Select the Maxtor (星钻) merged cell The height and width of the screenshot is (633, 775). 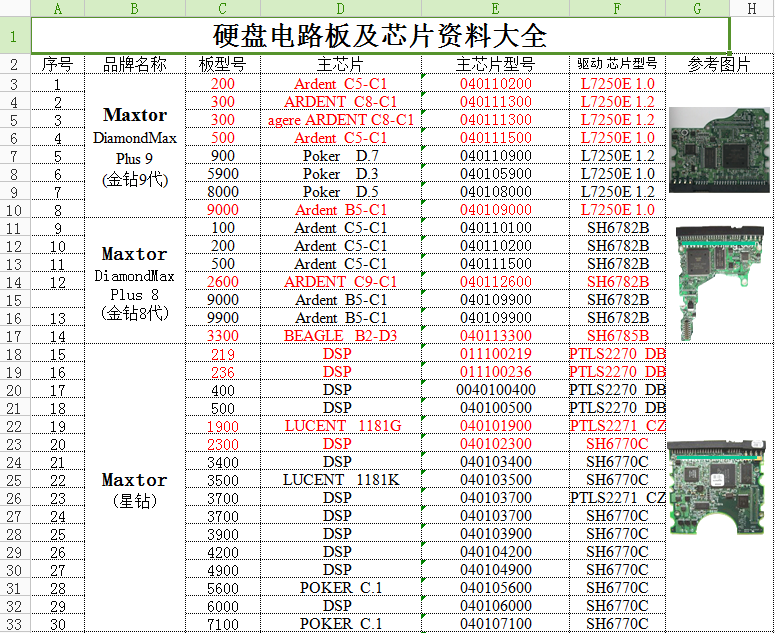[x=135, y=488]
